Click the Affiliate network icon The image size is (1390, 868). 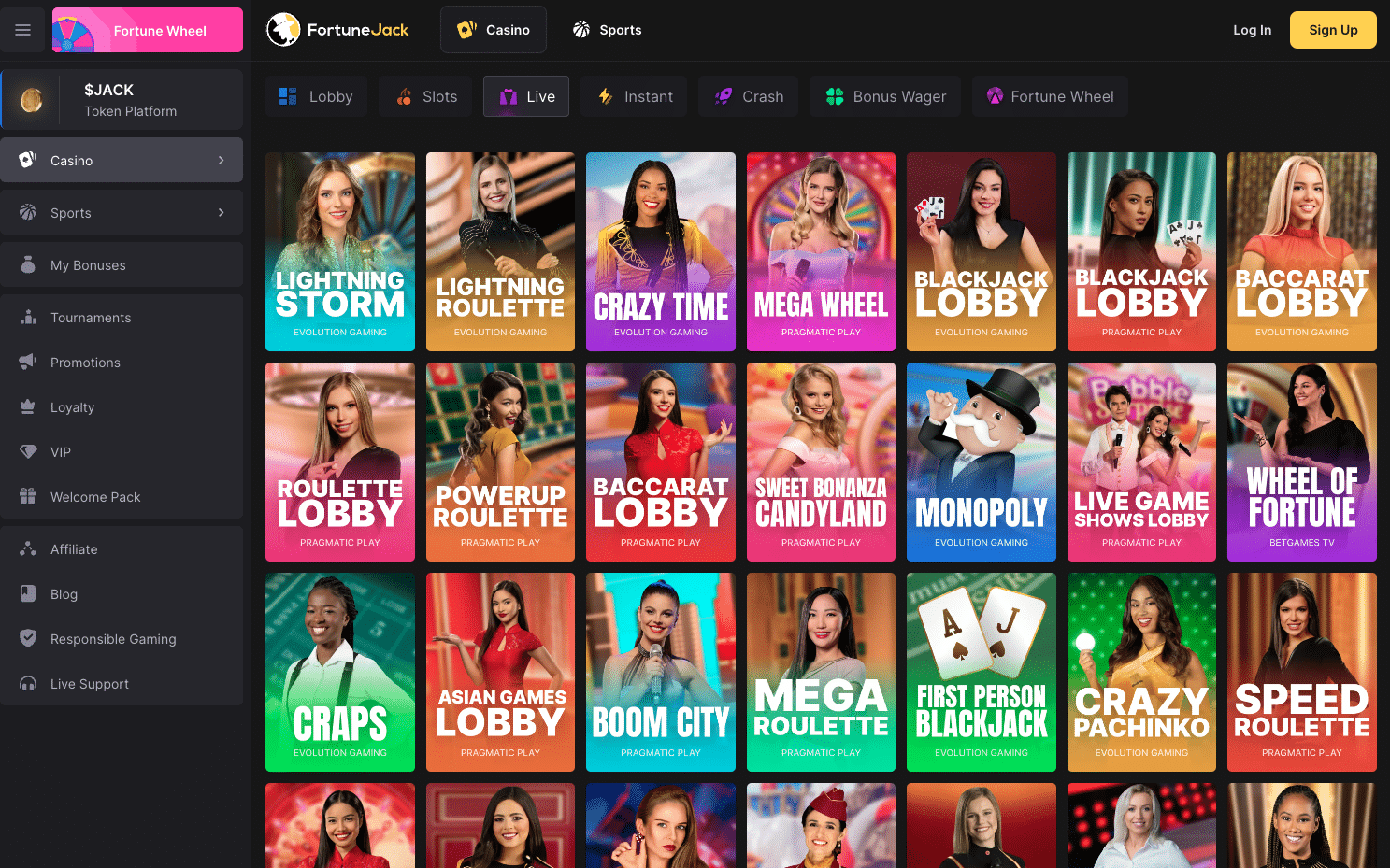(28, 548)
